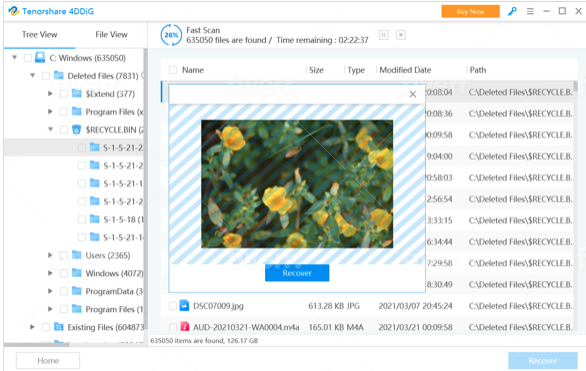Click the Tenorshare 4DDiG logo icon

pos(13,11)
